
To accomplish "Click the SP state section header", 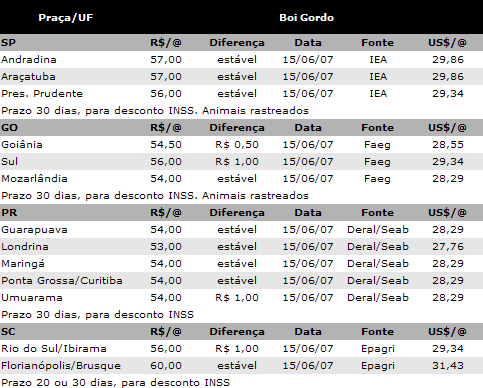I will pyautogui.click(x=241, y=43).
